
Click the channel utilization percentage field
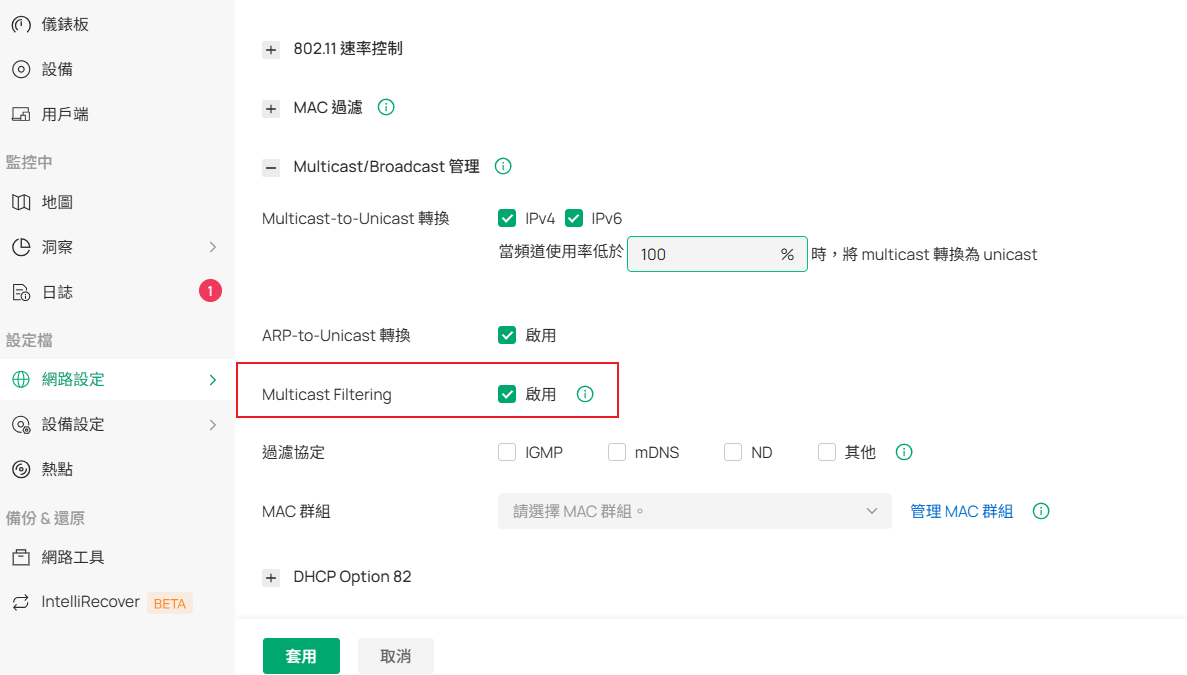coord(705,254)
